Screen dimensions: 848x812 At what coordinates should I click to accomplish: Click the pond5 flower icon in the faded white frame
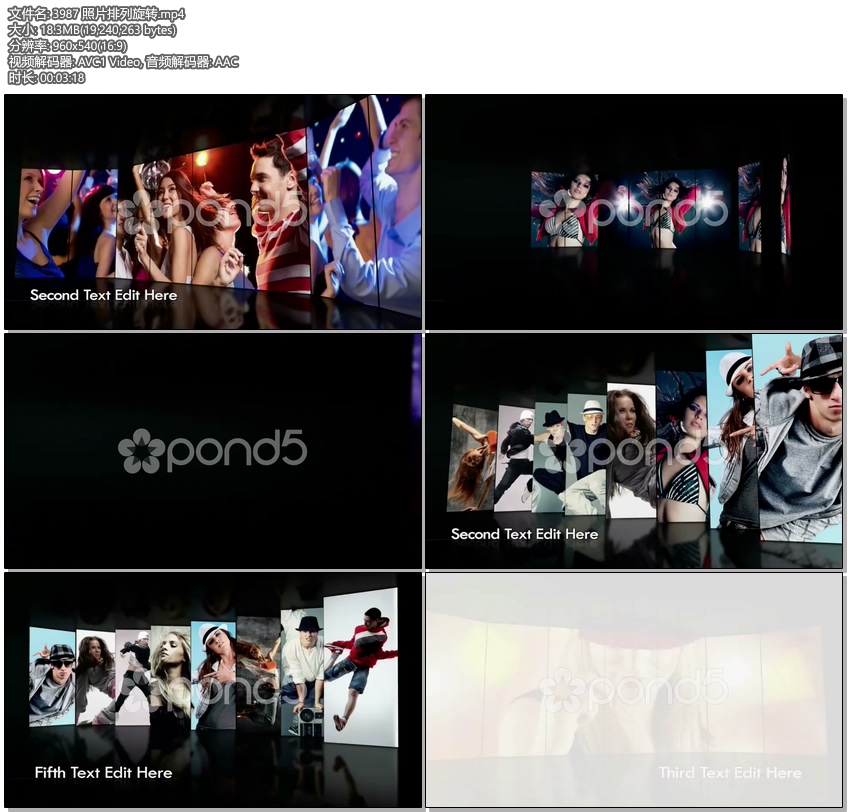pos(561,690)
